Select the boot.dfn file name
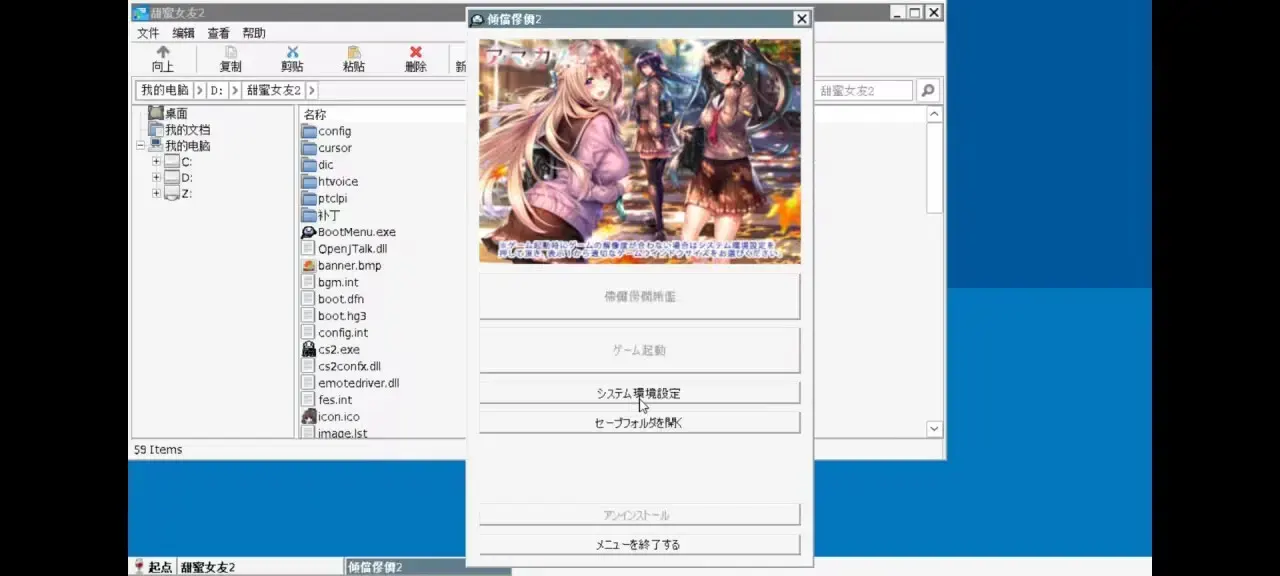Screen dimensions: 1280x576 341,299
